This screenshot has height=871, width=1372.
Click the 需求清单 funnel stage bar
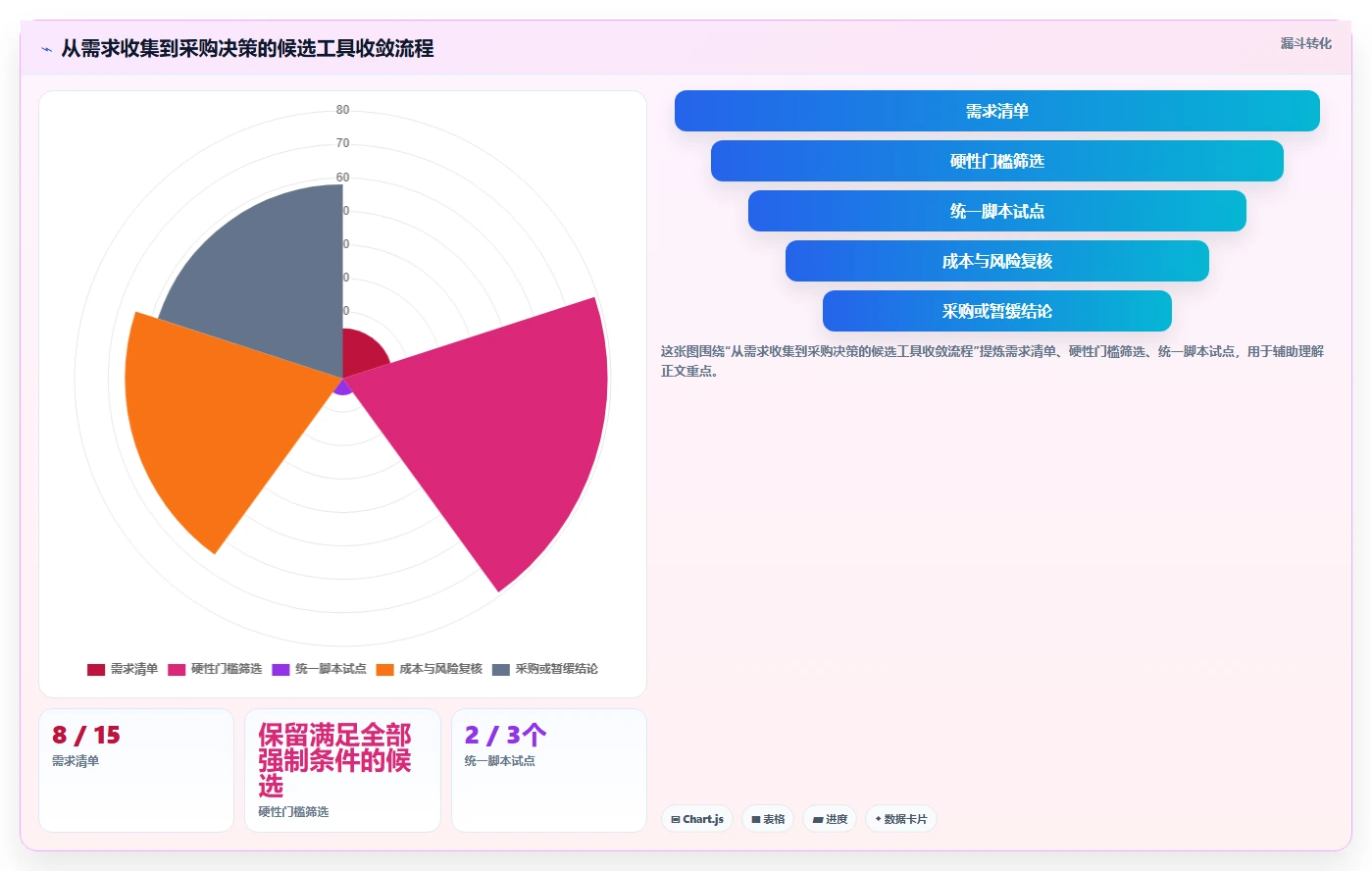[x=996, y=111]
